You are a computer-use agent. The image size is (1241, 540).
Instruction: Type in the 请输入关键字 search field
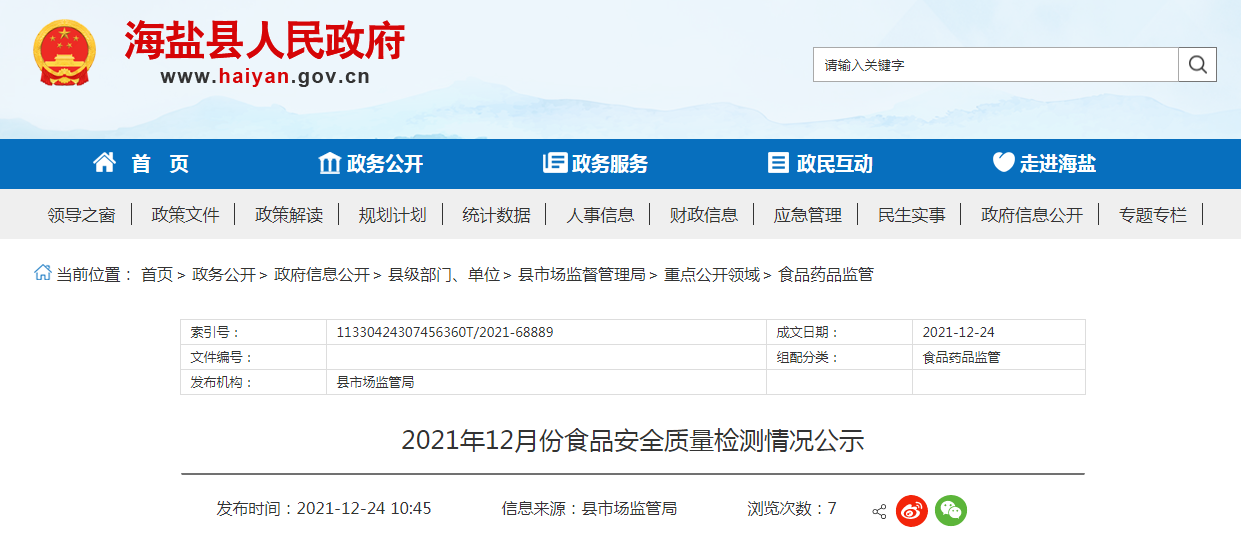pyautogui.click(x=995, y=65)
